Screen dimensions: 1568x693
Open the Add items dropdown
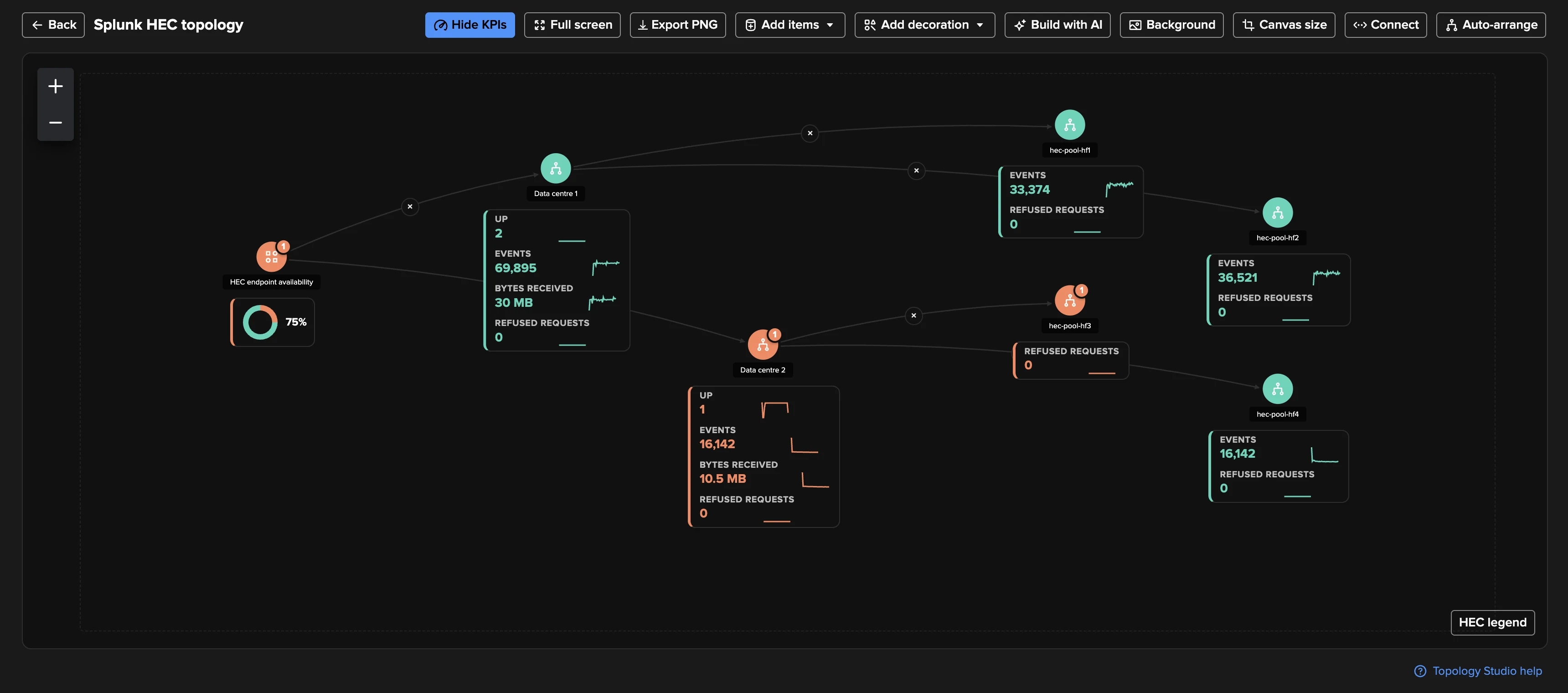click(x=789, y=25)
